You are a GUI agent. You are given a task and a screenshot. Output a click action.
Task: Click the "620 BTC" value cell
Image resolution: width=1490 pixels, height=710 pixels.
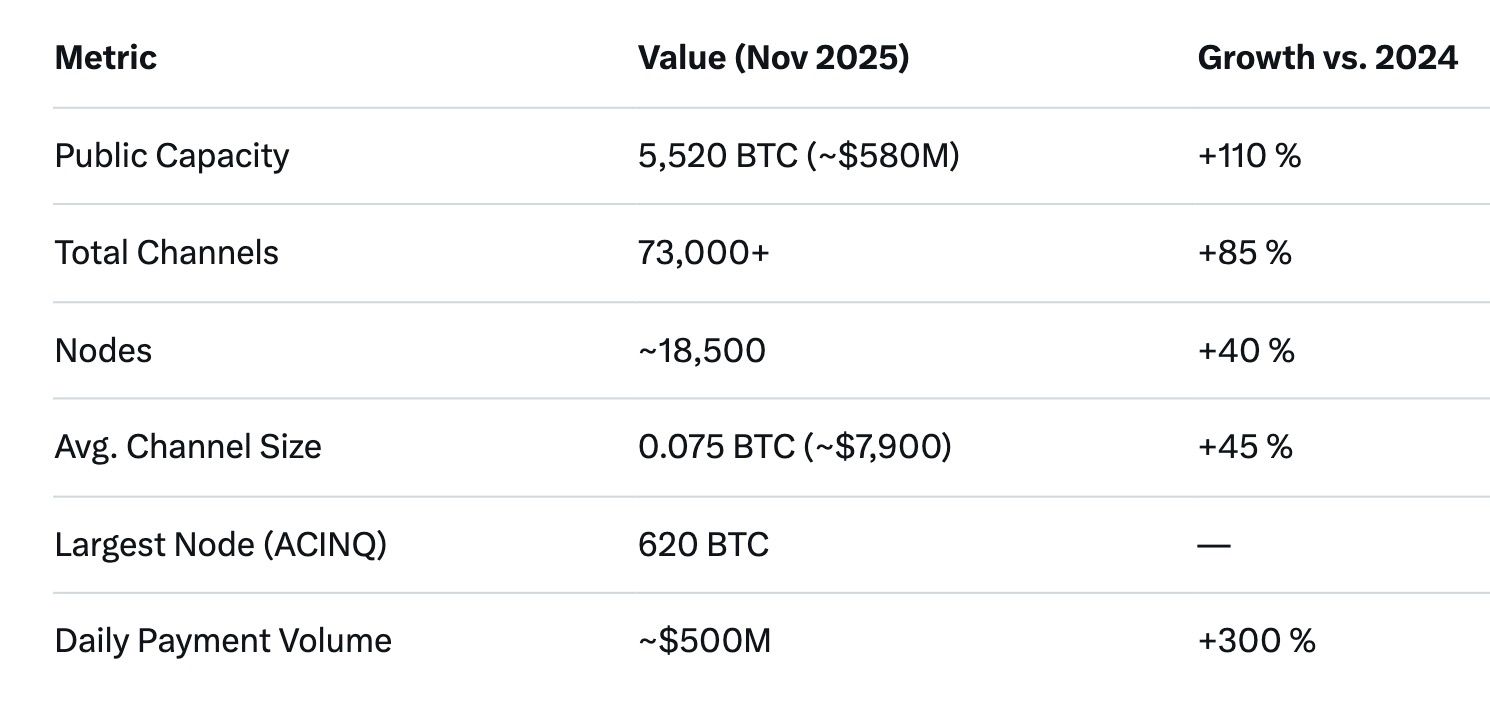click(x=703, y=545)
